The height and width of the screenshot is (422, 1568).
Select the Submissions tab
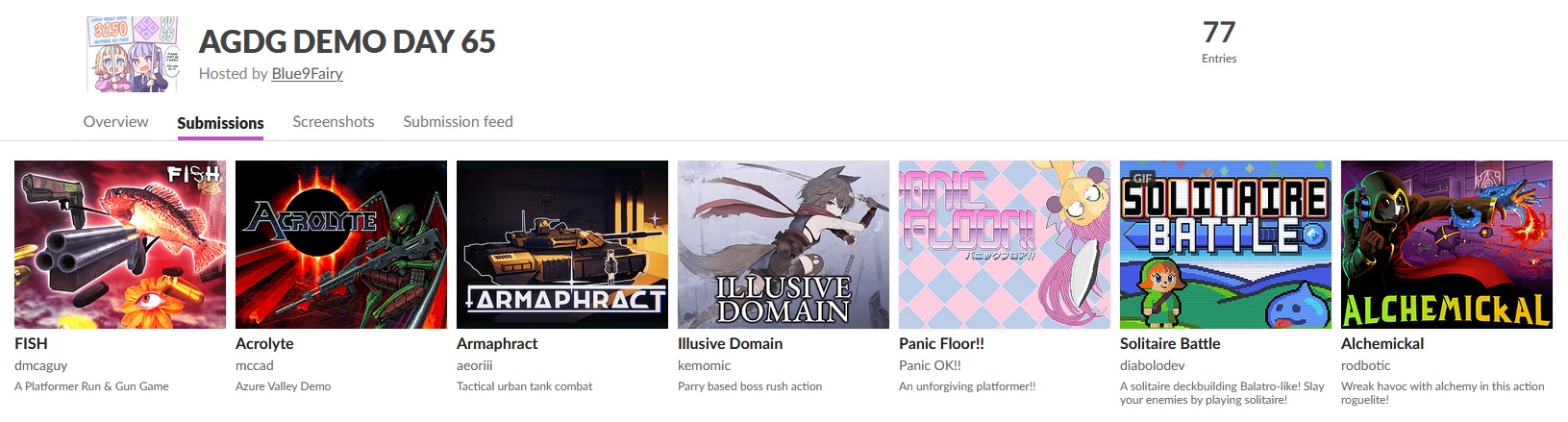click(x=220, y=123)
